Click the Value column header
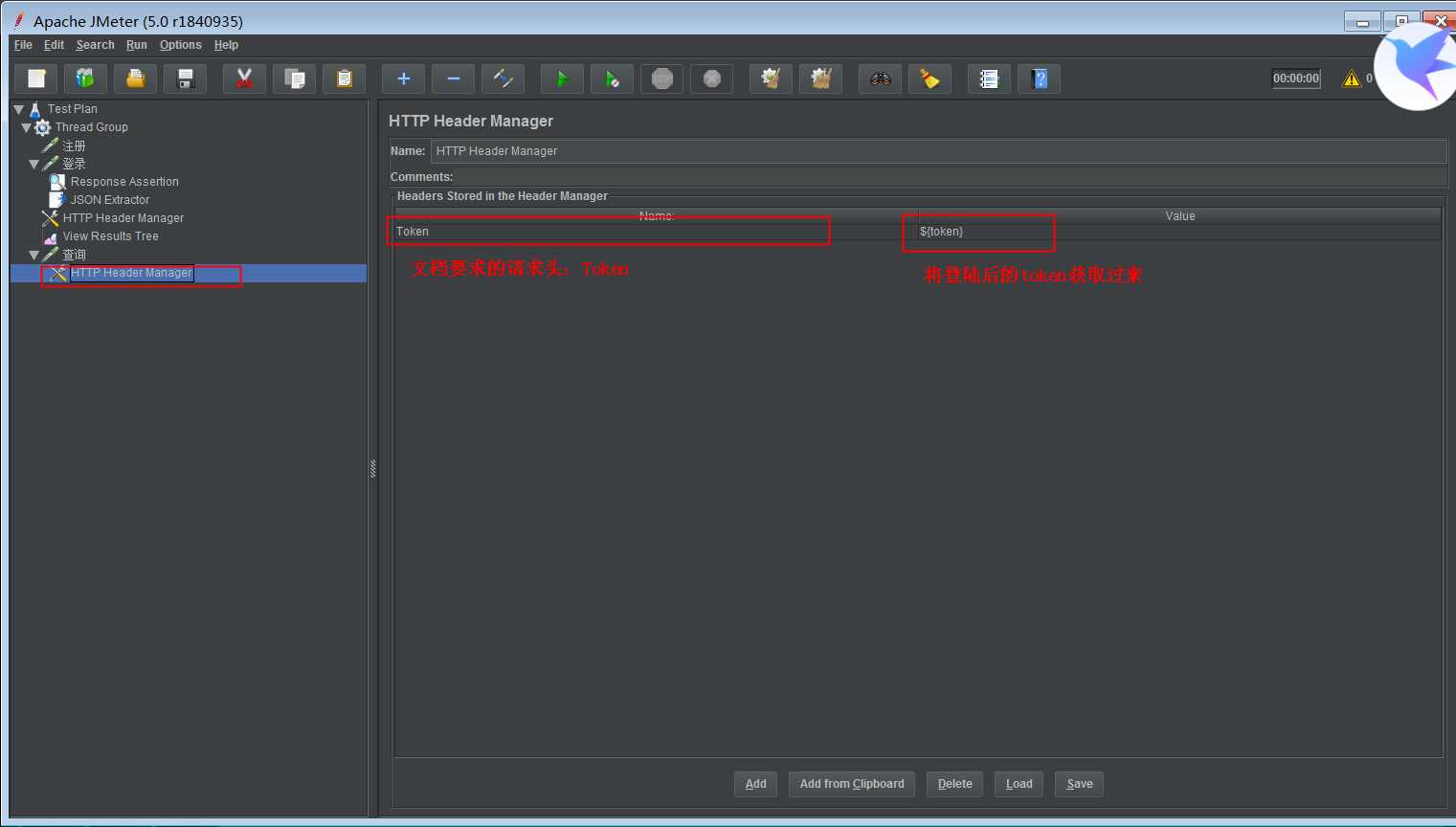 (x=1179, y=216)
